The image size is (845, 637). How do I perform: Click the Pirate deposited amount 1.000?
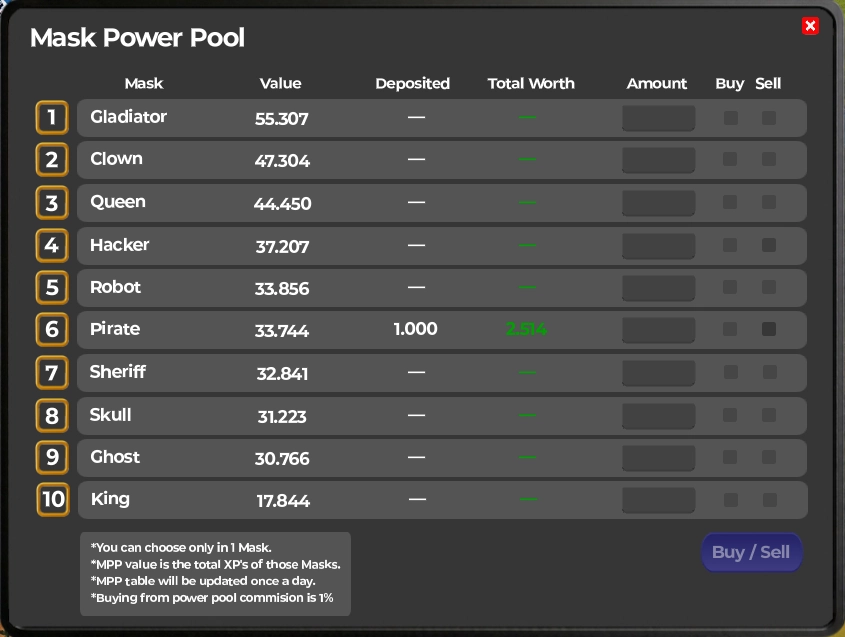pyautogui.click(x=415, y=329)
